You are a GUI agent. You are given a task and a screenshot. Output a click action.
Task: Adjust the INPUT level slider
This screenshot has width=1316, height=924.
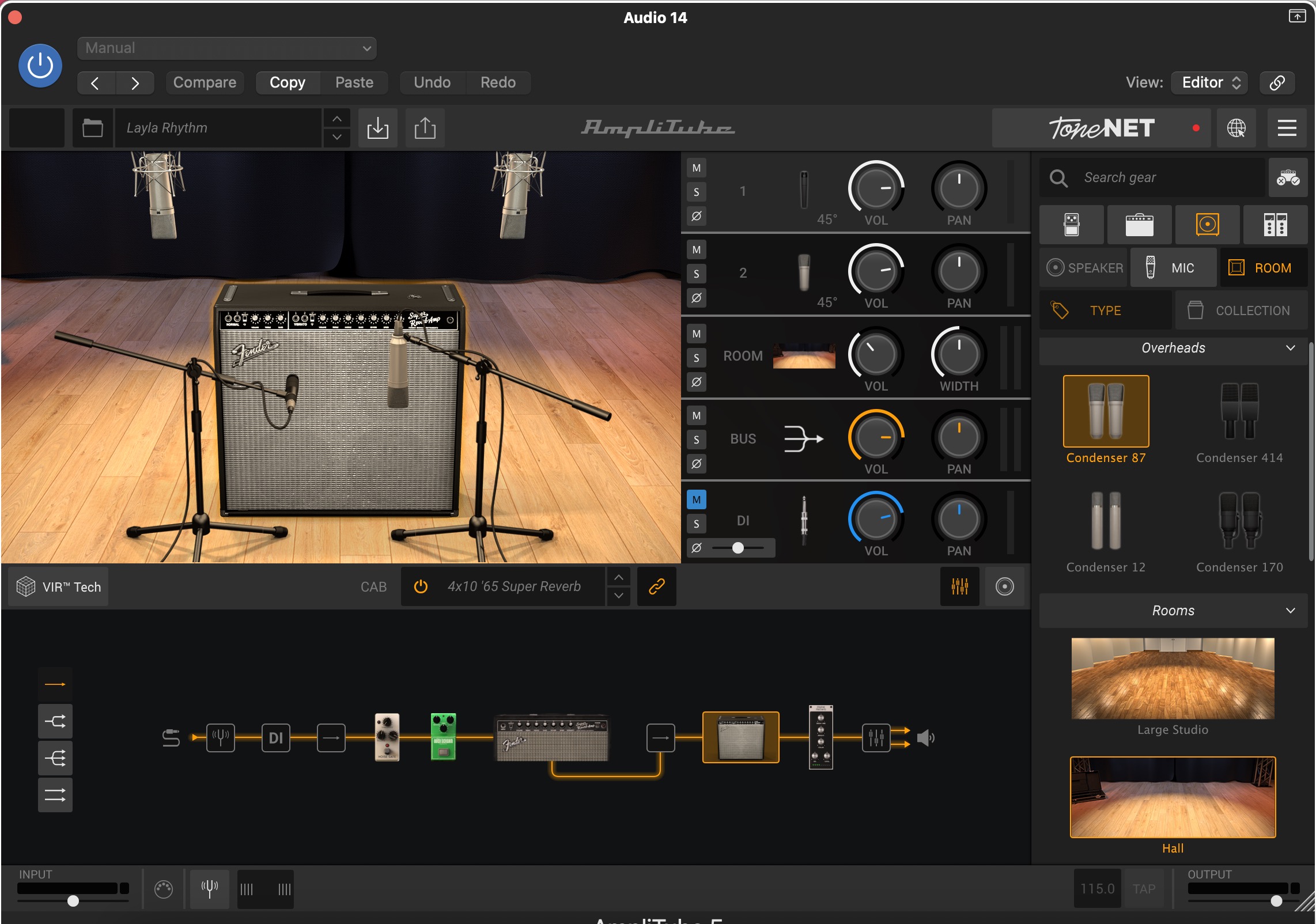pyautogui.click(x=73, y=900)
